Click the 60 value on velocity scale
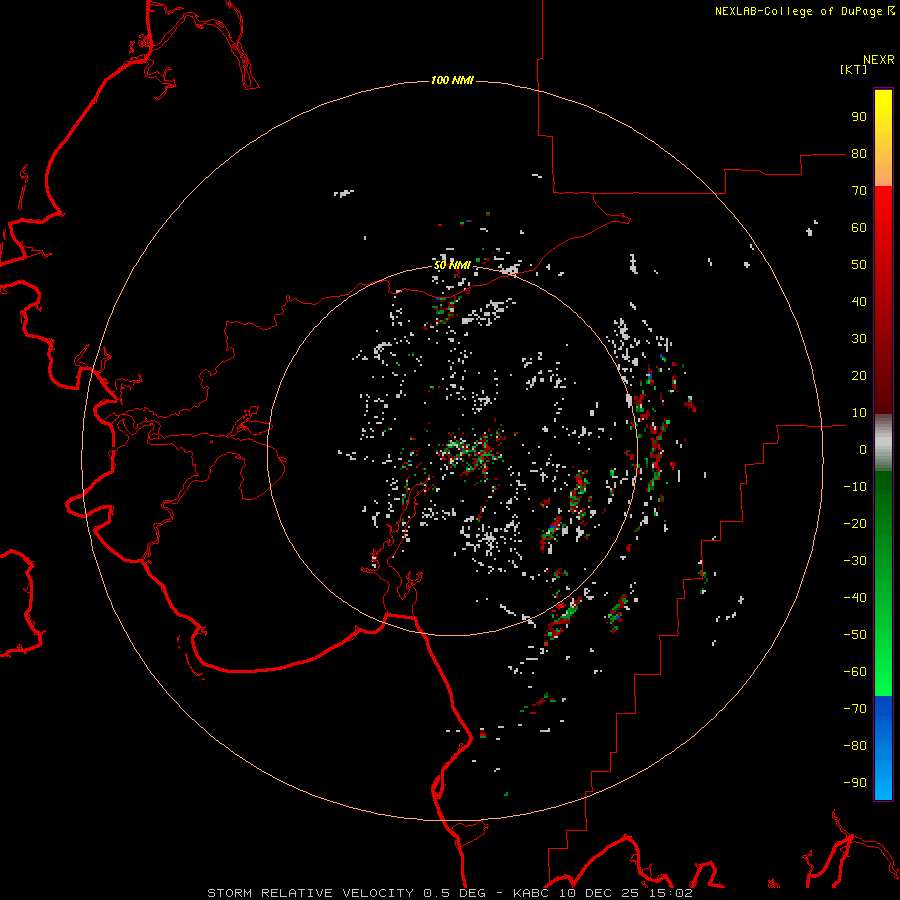 tap(859, 227)
